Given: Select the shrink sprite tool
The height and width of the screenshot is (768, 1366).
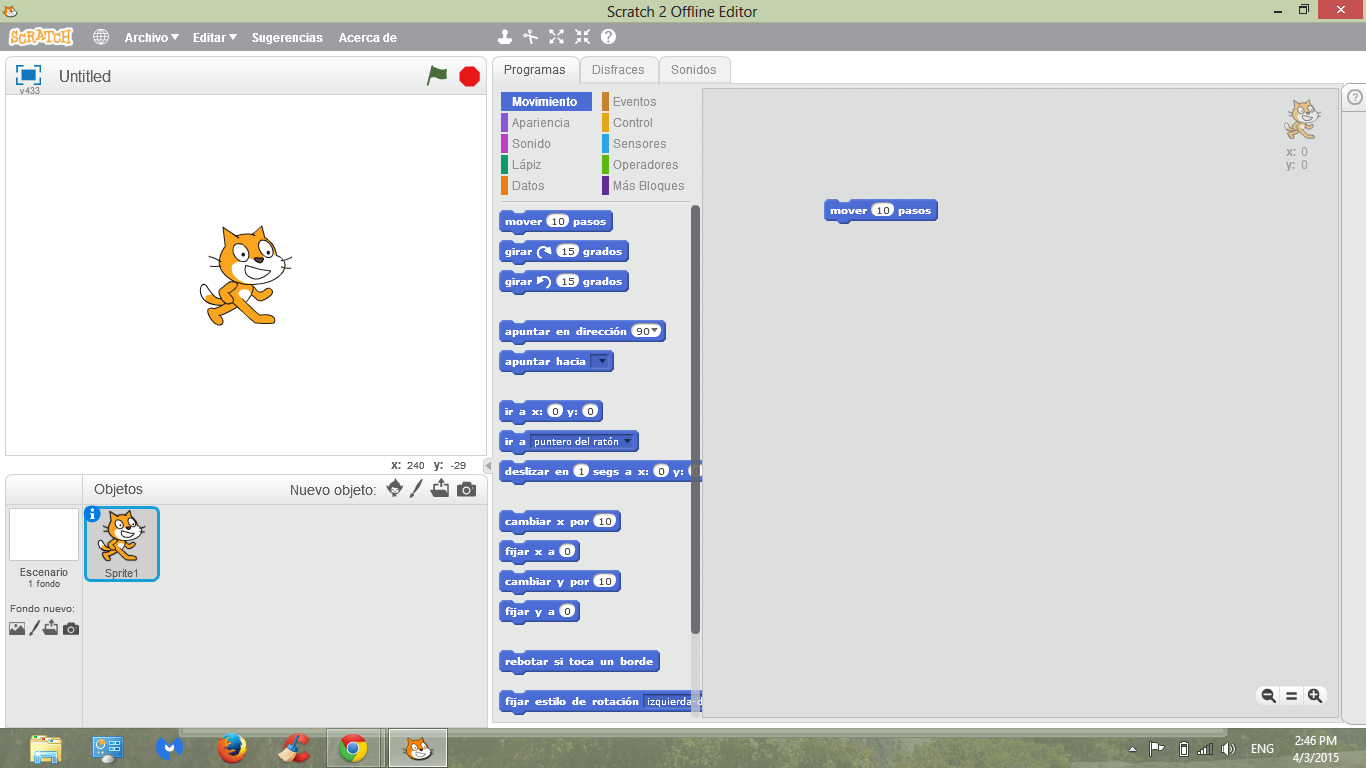Looking at the screenshot, I should click(582, 36).
